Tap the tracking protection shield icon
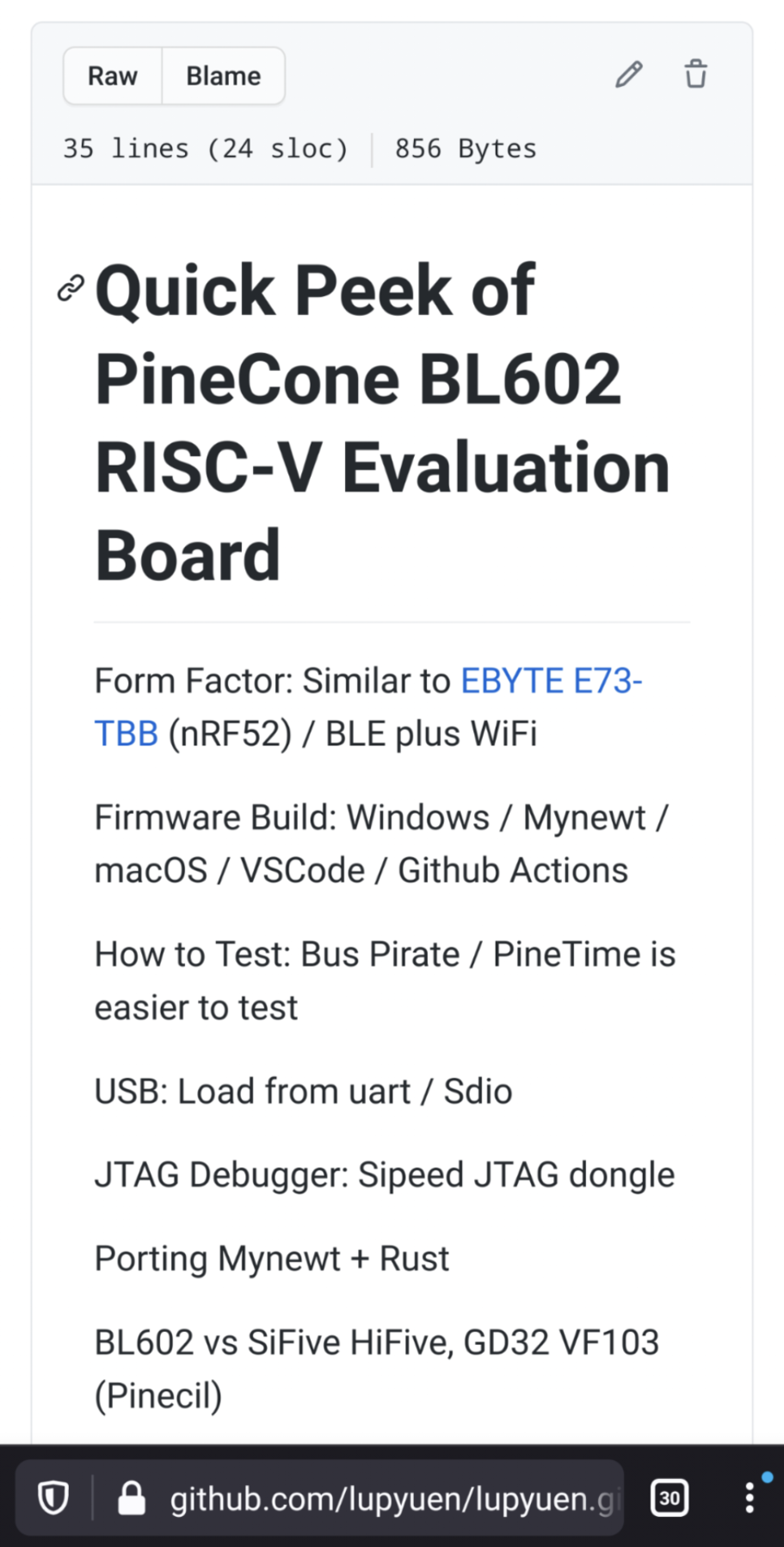This screenshot has height=1547, width=784. pos(53,1499)
